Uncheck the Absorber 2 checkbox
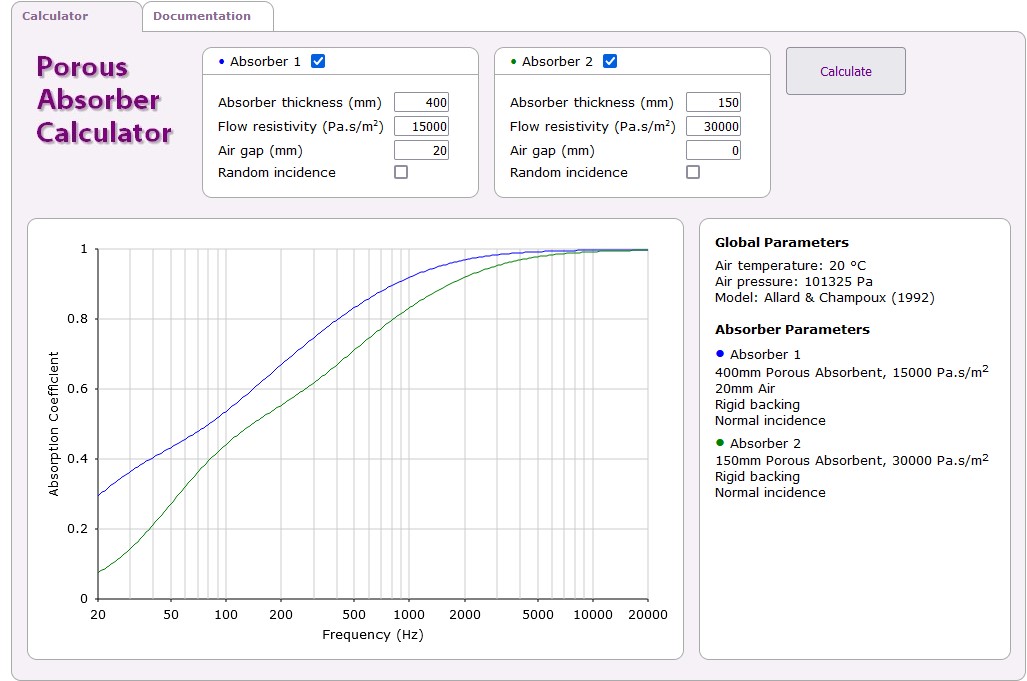 (610, 61)
